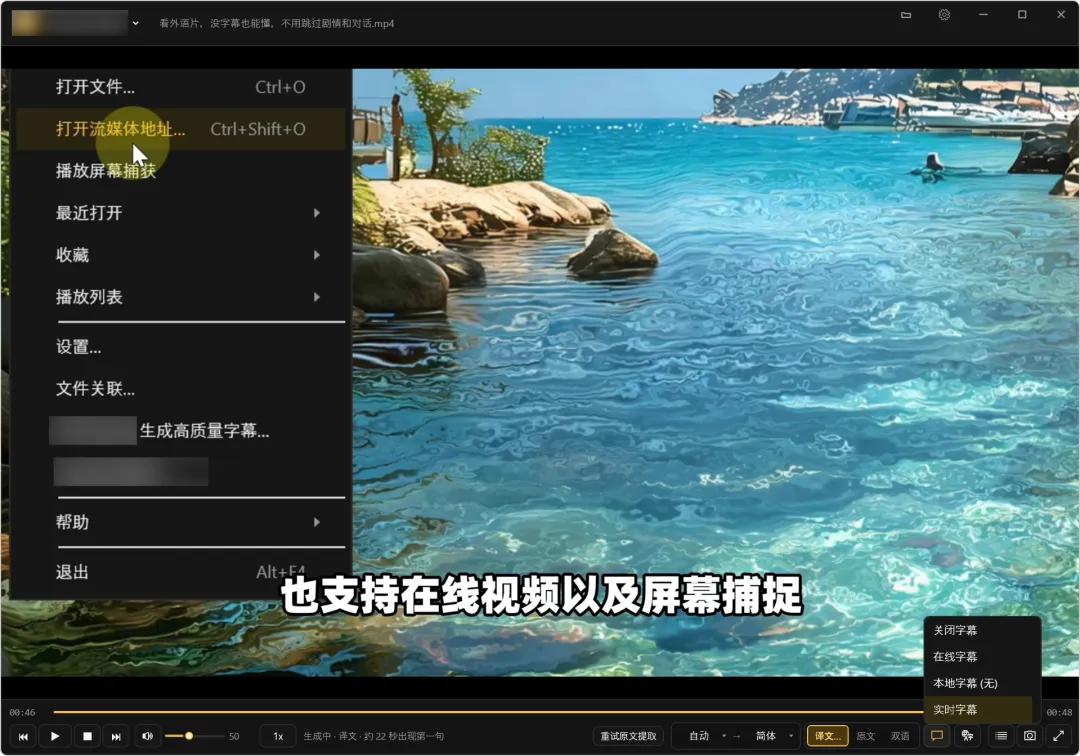Click the 00:46 elapsed time label
1080x756 pixels.
tap(23, 712)
